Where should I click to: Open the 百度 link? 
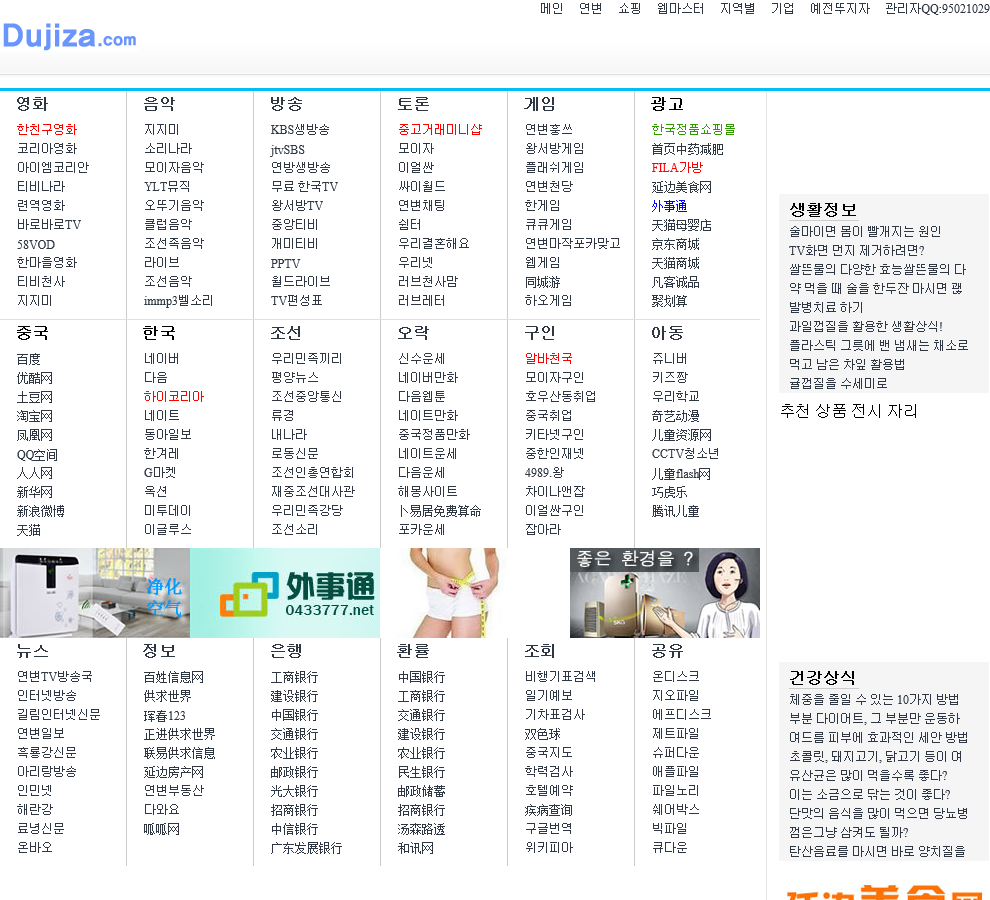click(28, 359)
